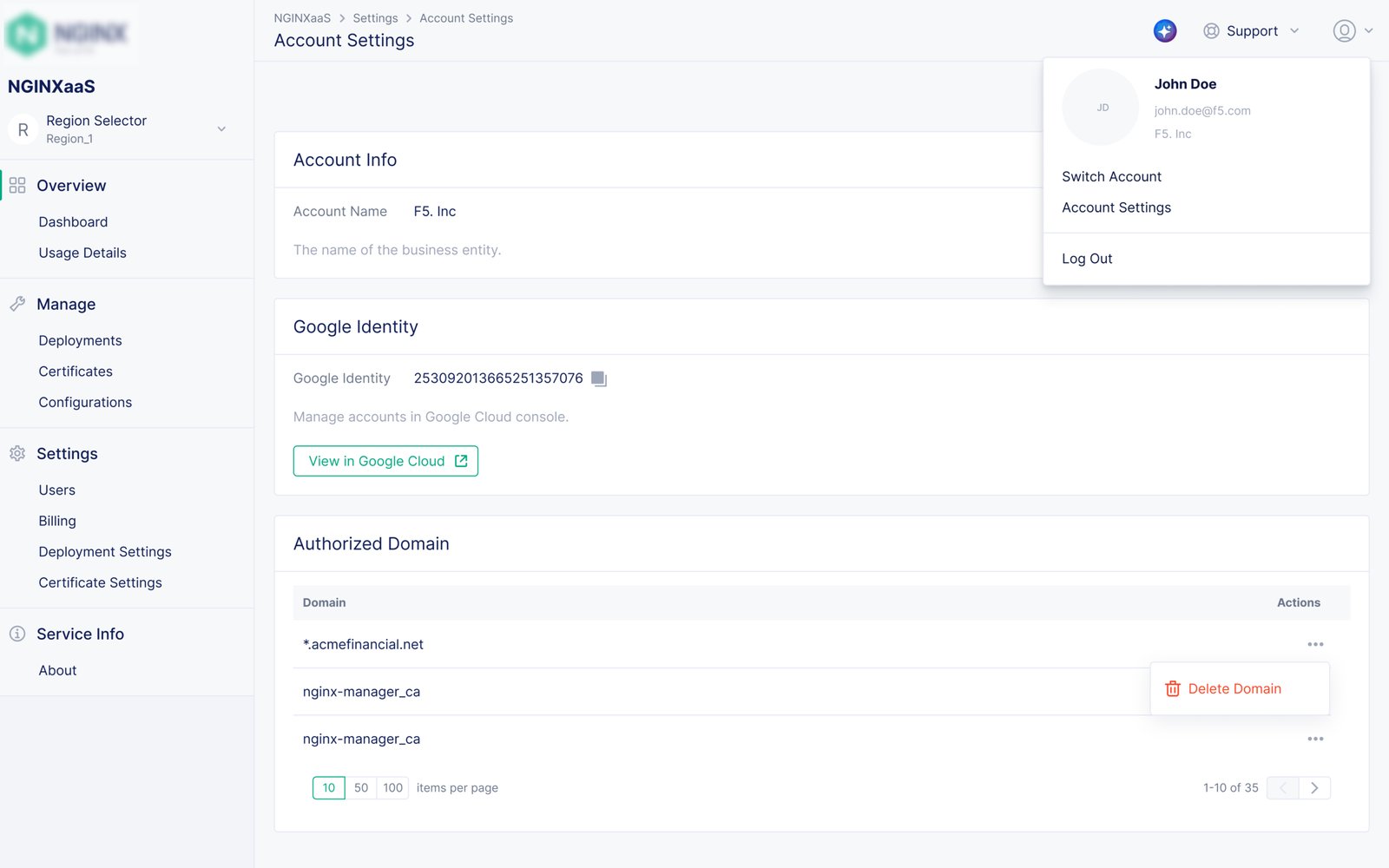This screenshot has width=1389, height=868.
Task: Select 10 items per page
Action: pyautogui.click(x=328, y=788)
